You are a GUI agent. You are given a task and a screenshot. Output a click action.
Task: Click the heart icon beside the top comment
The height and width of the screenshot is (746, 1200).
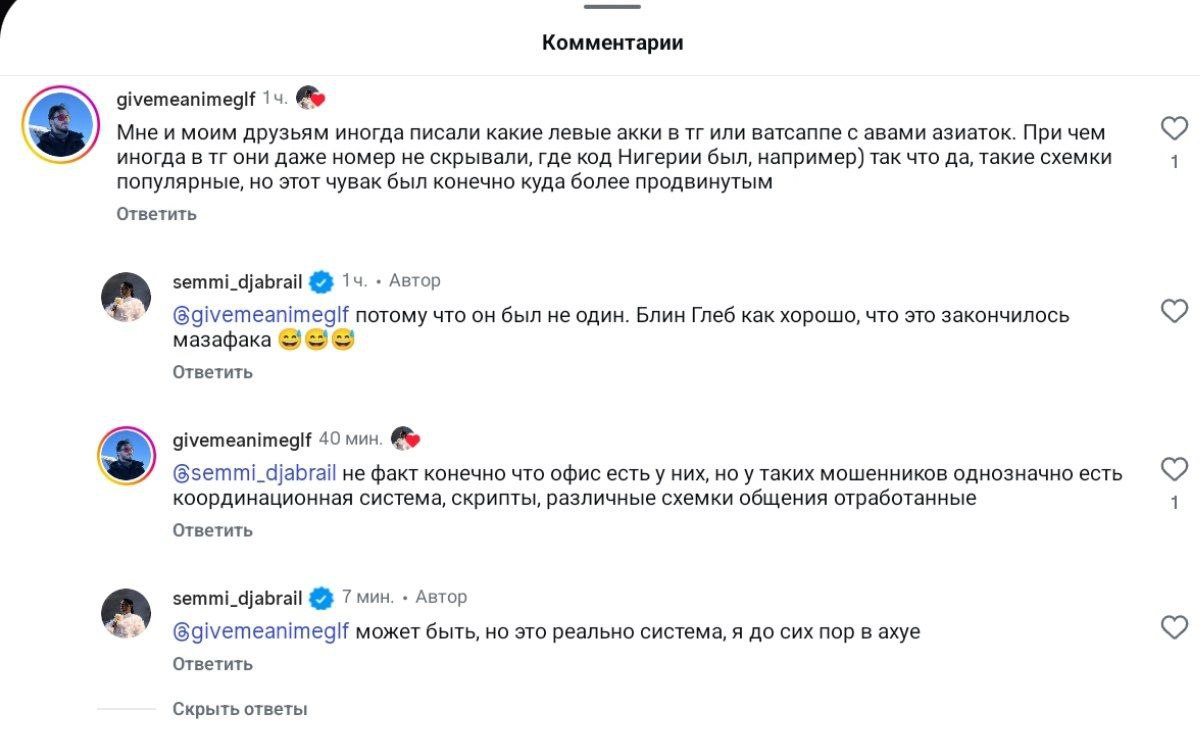[x=1173, y=128]
